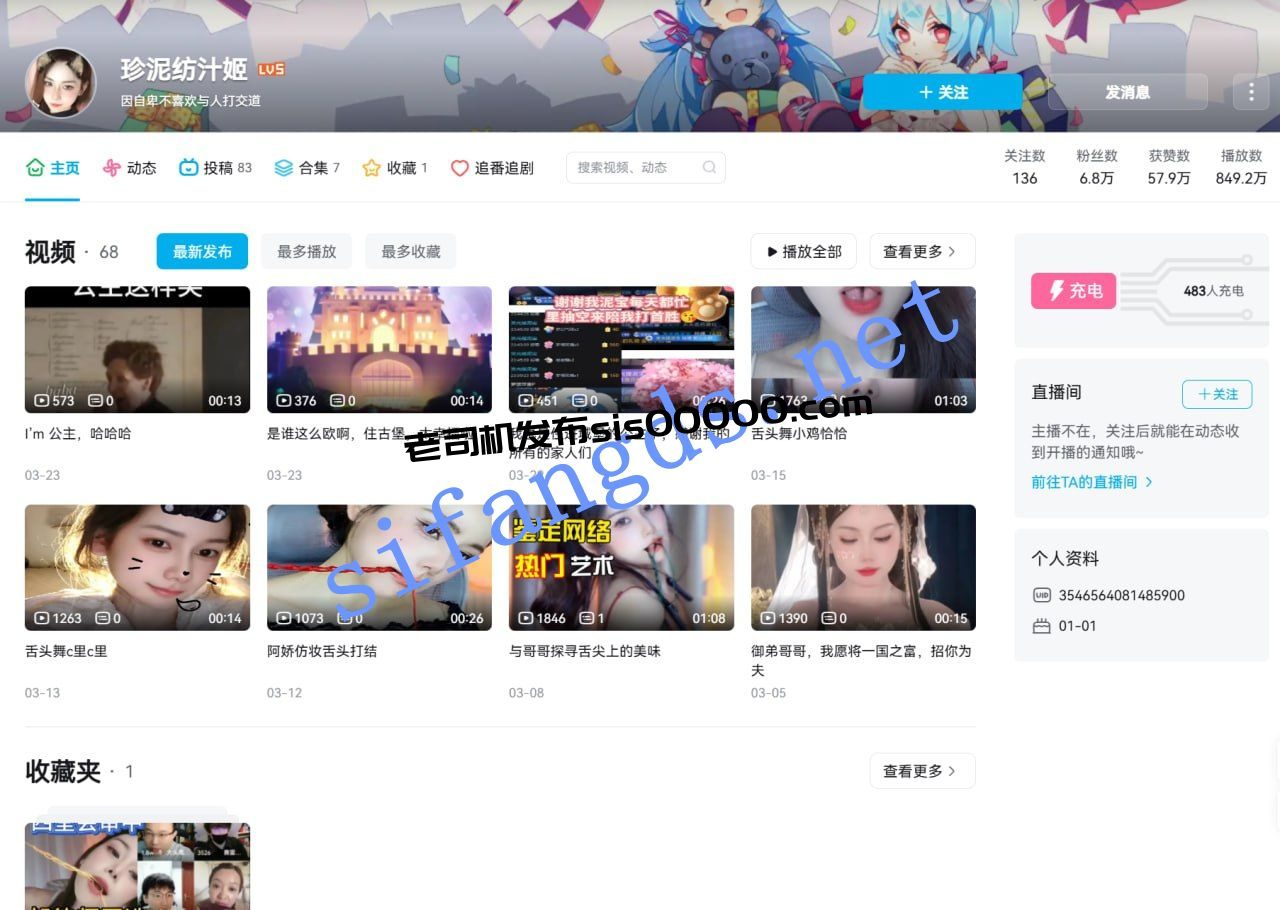Open the 充电 charging lightning icon
The image size is (1280, 910).
tap(1055, 291)
